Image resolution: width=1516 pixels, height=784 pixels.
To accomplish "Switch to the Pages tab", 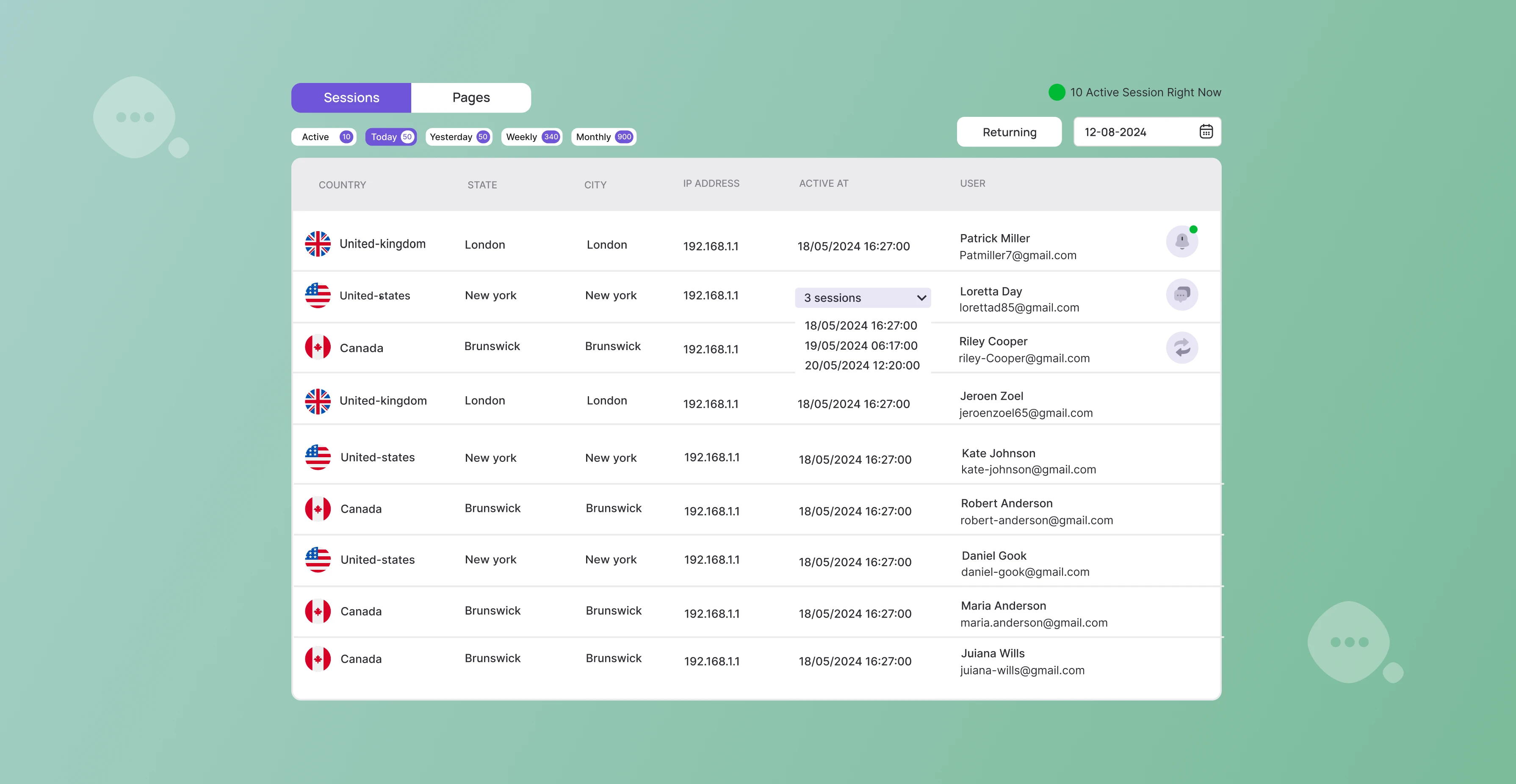I will coord(471,97).
